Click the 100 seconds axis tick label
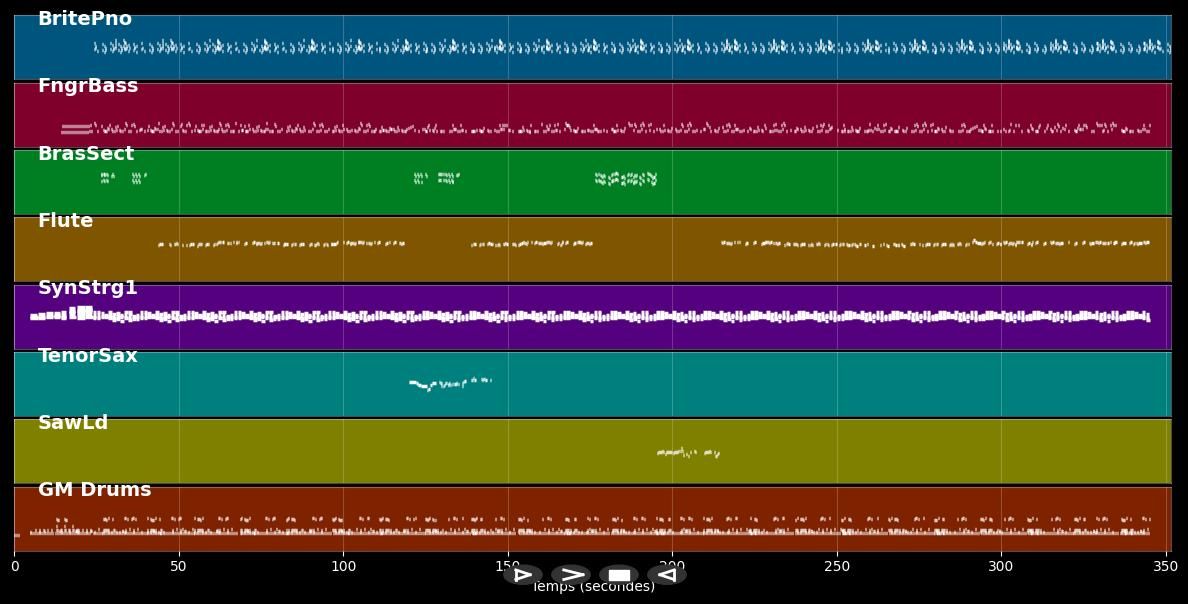 [343, 567]
